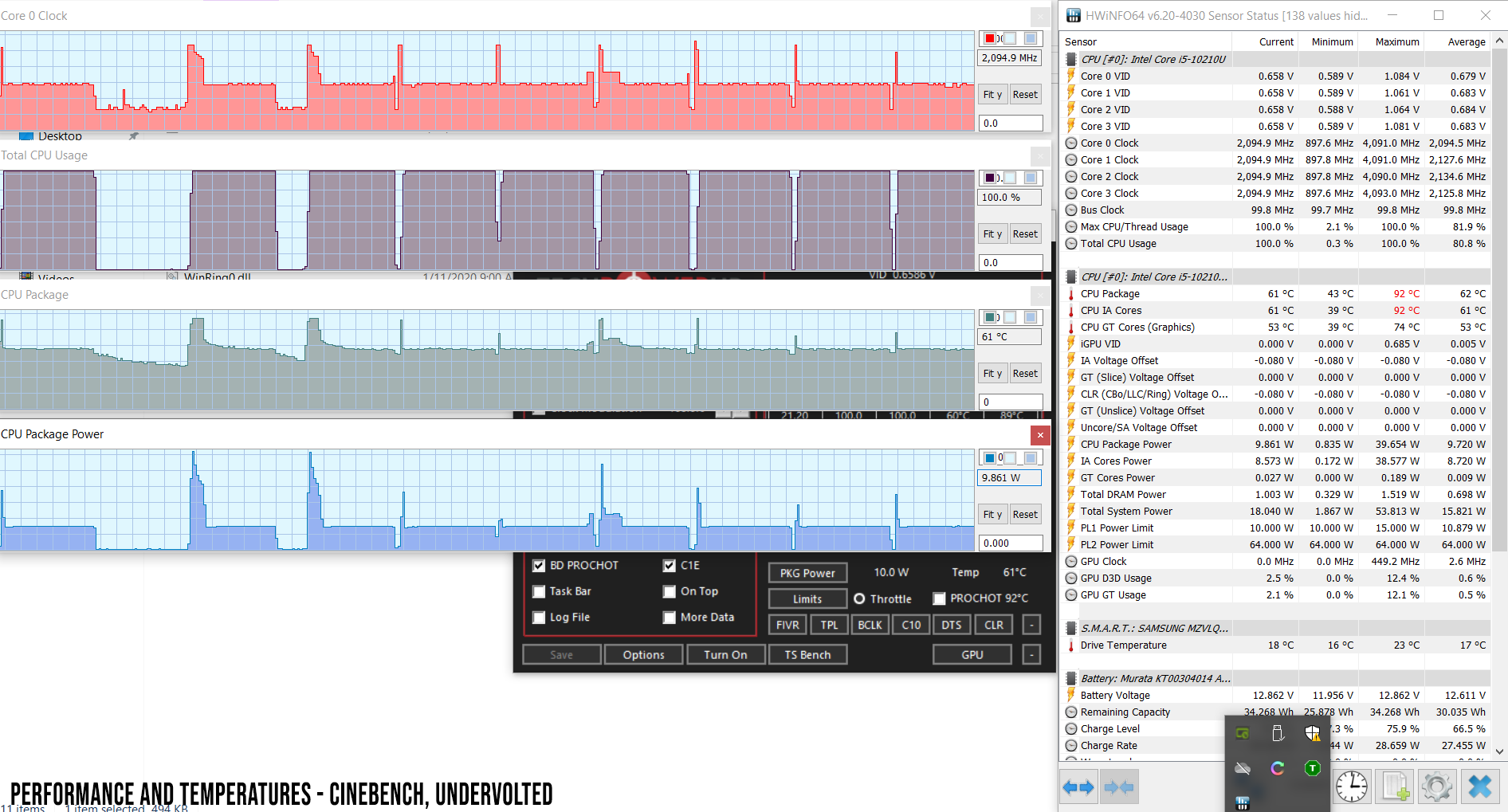Open the green display tray icon
Viewport: 1508px width, 812px height.
tap(1243, 733)
